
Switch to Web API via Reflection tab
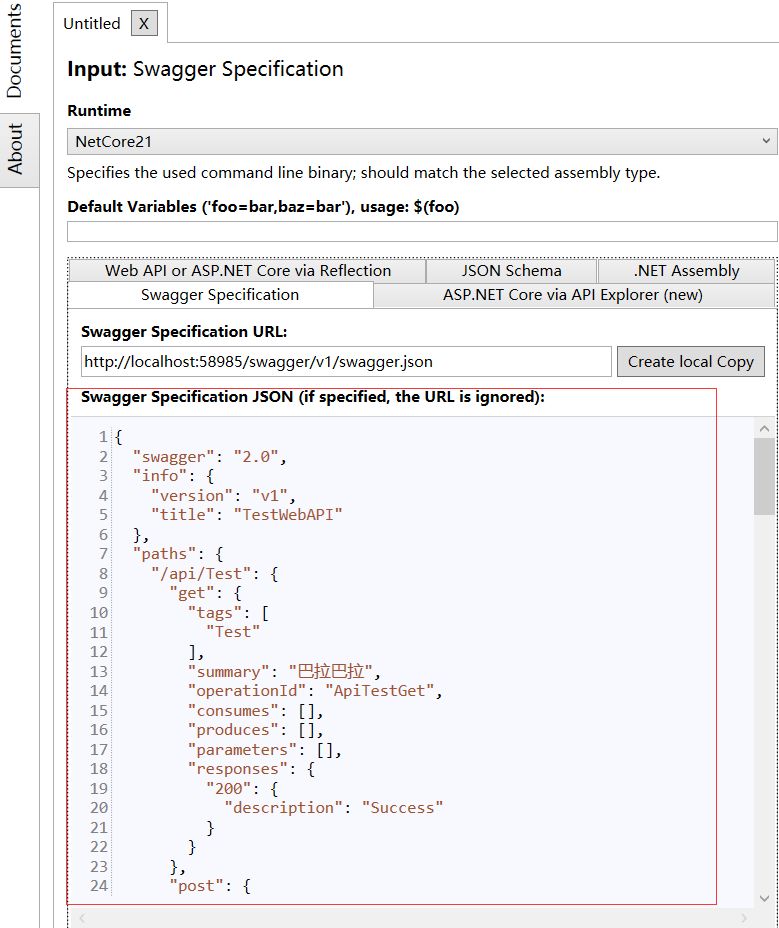coord(248,271)
